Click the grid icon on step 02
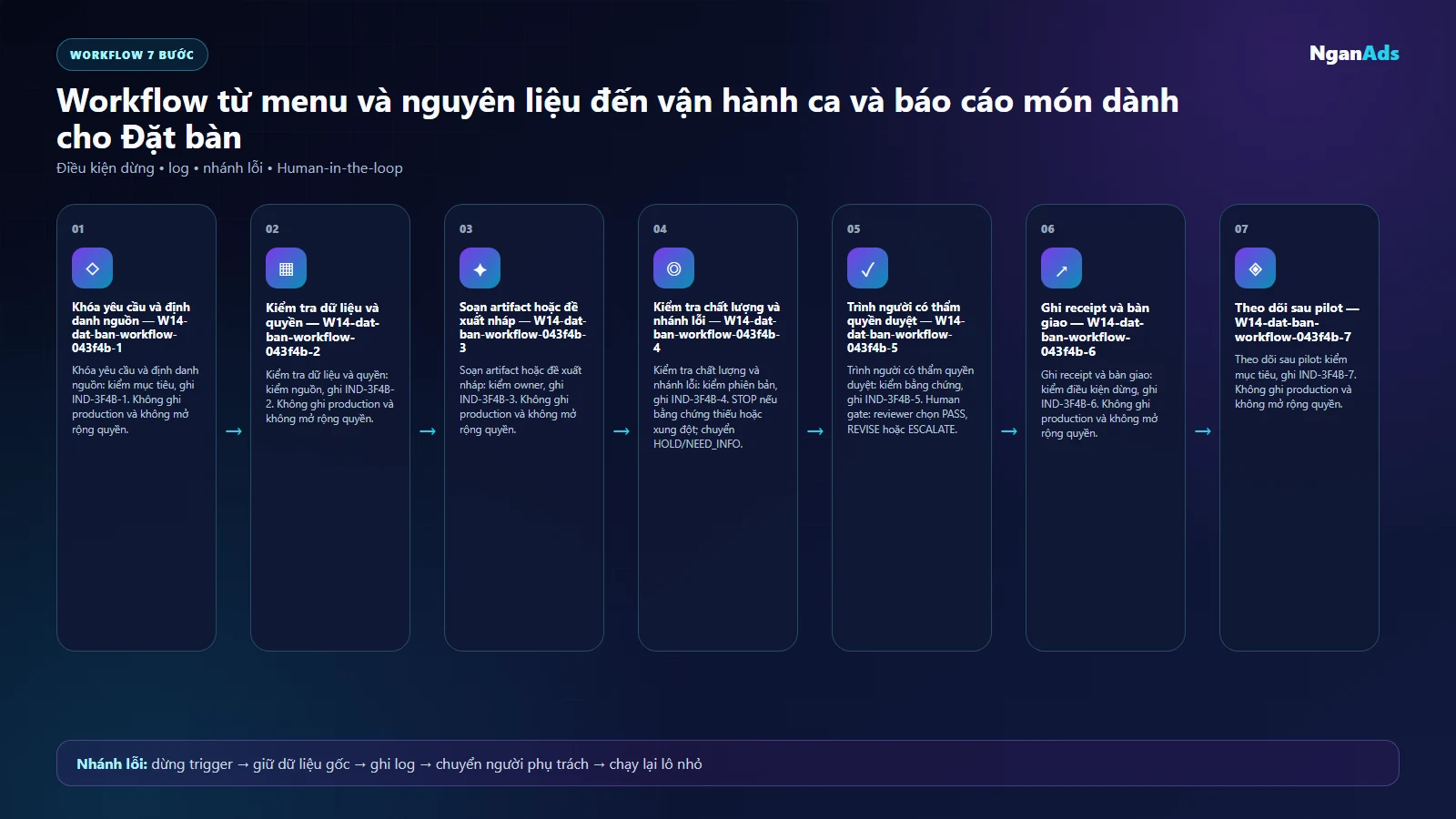Viewport: 1456px width, 819px height. (286, 268)
